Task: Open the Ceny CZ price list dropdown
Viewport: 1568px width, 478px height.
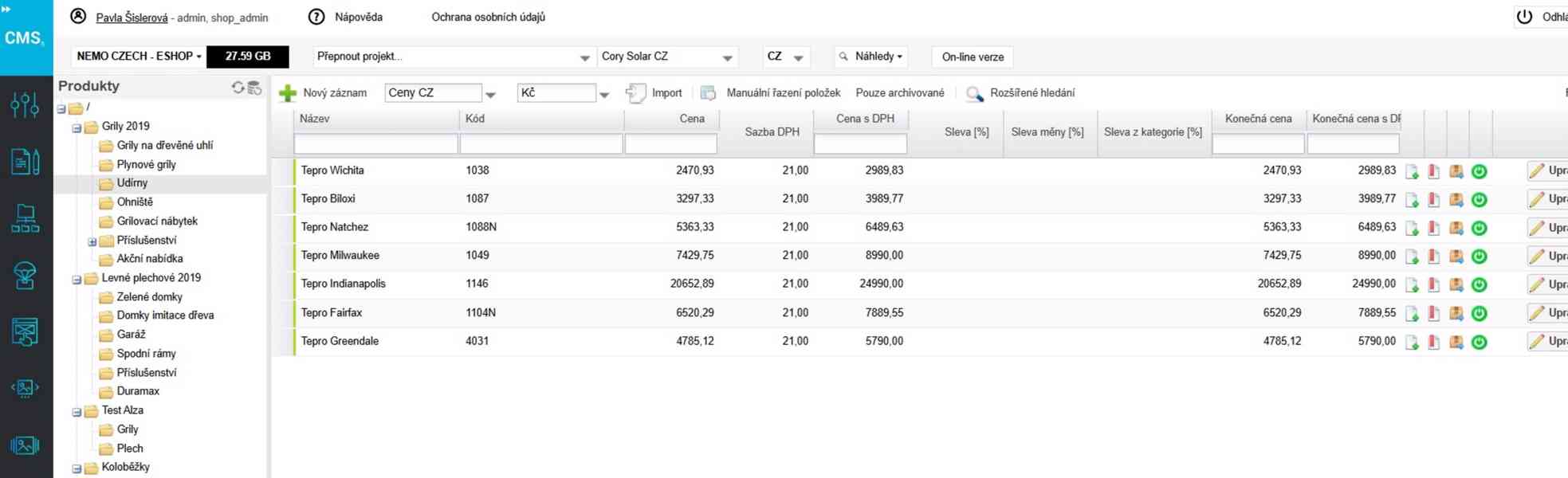Action: pyautogui.click(x=490, y=94)
